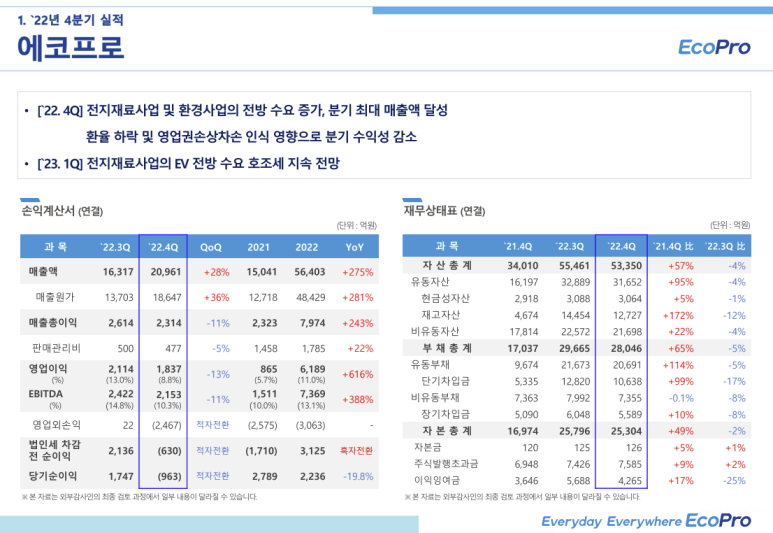773x533 pixels.
Task: Select the table title '손익계산서 (연결)'
Action: click(x=62, y=211)
